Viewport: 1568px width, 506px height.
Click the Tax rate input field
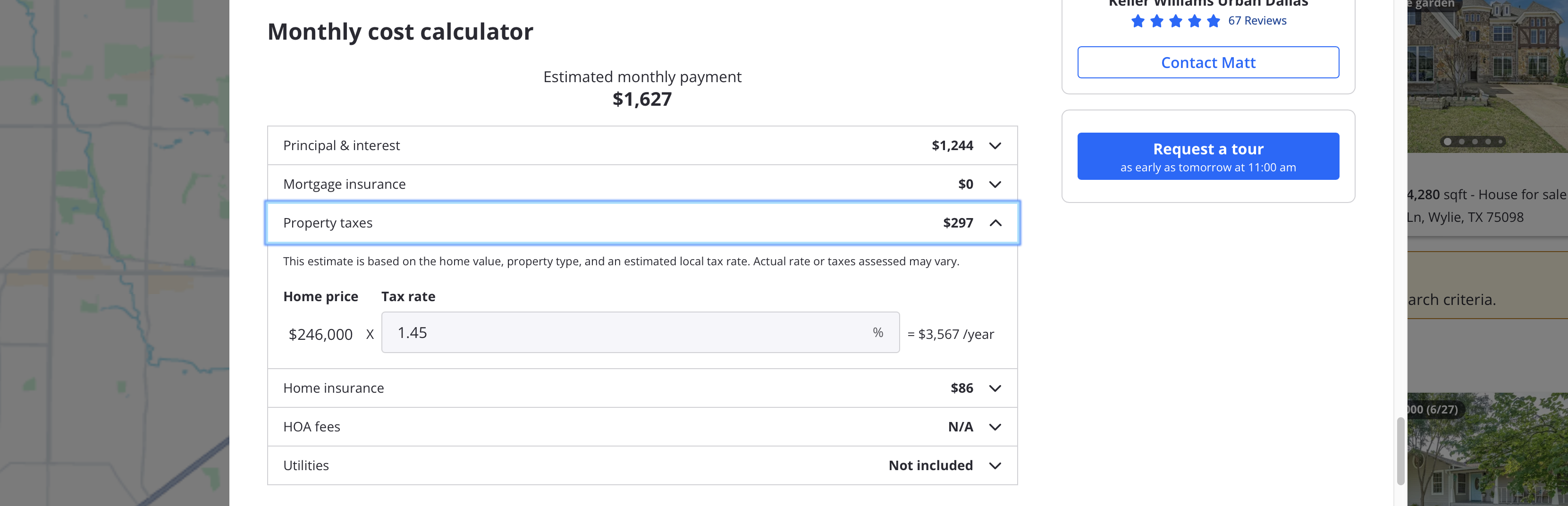(x=627, y=332)
